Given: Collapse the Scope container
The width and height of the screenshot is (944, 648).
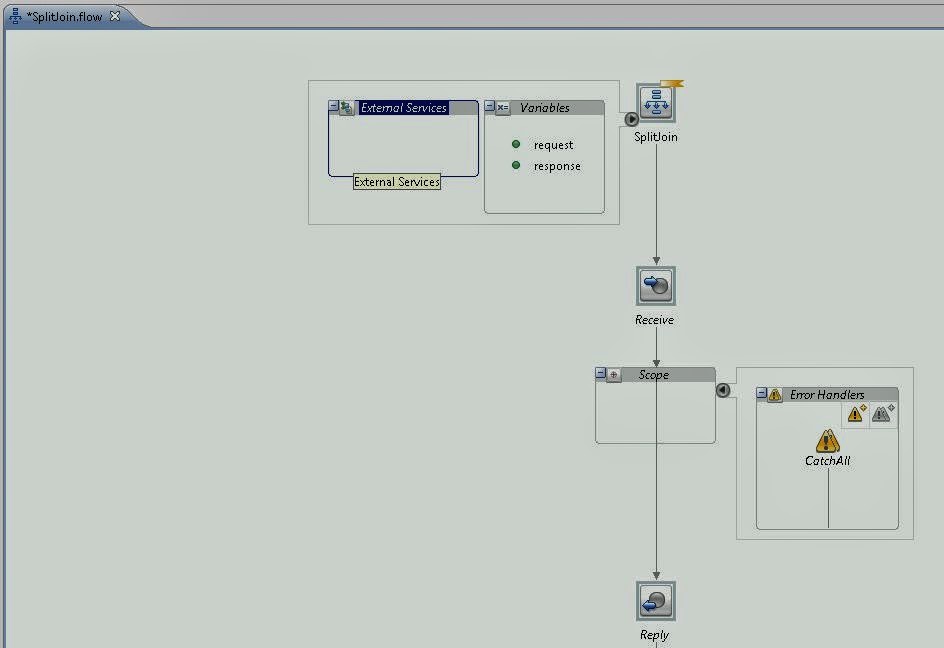Looking at the screenshot, I should [600, 373].
